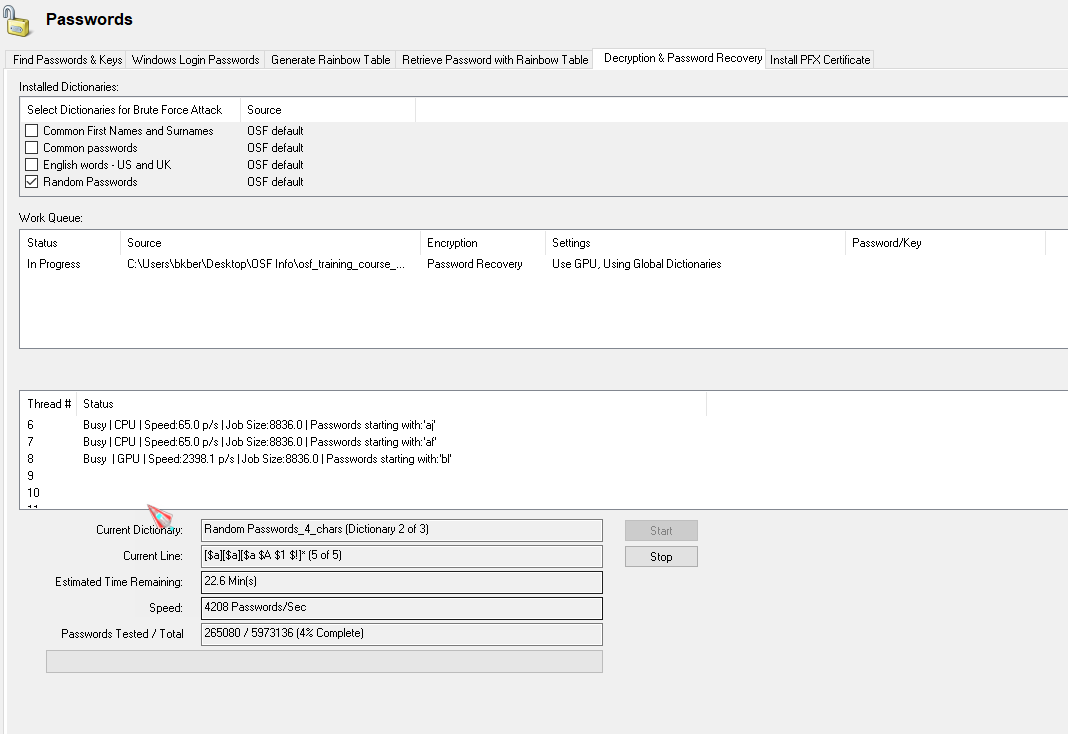Click the osf_training_course source path
Image resolution: width=1068 pixels, height=734 pixels.
tap(266, 264)
